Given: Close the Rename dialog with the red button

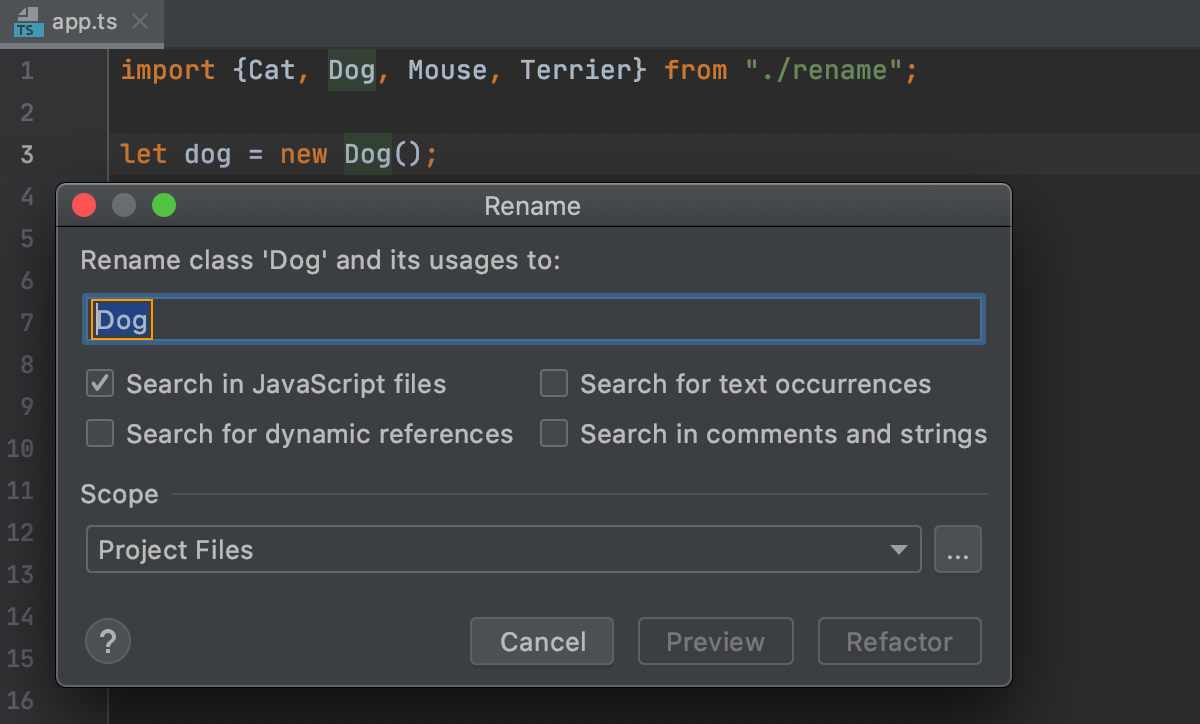Looking at the screenshot, I should 84,206.
